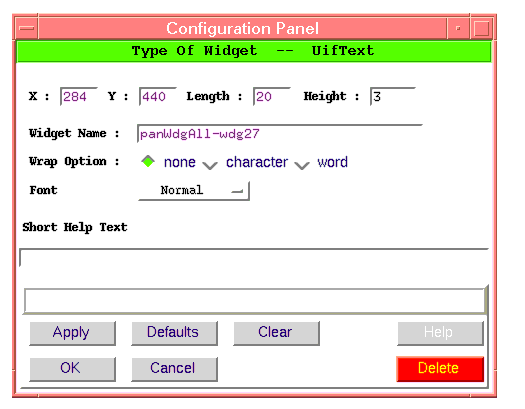Screen dimensions: 525x409
Task: Click the Apply button
Action: click(72, 333)
